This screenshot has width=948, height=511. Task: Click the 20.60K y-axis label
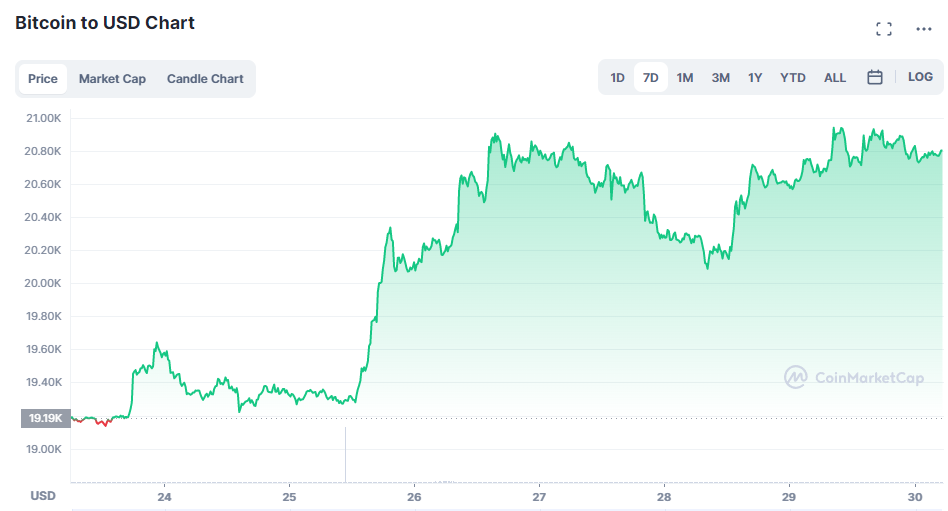43,184
